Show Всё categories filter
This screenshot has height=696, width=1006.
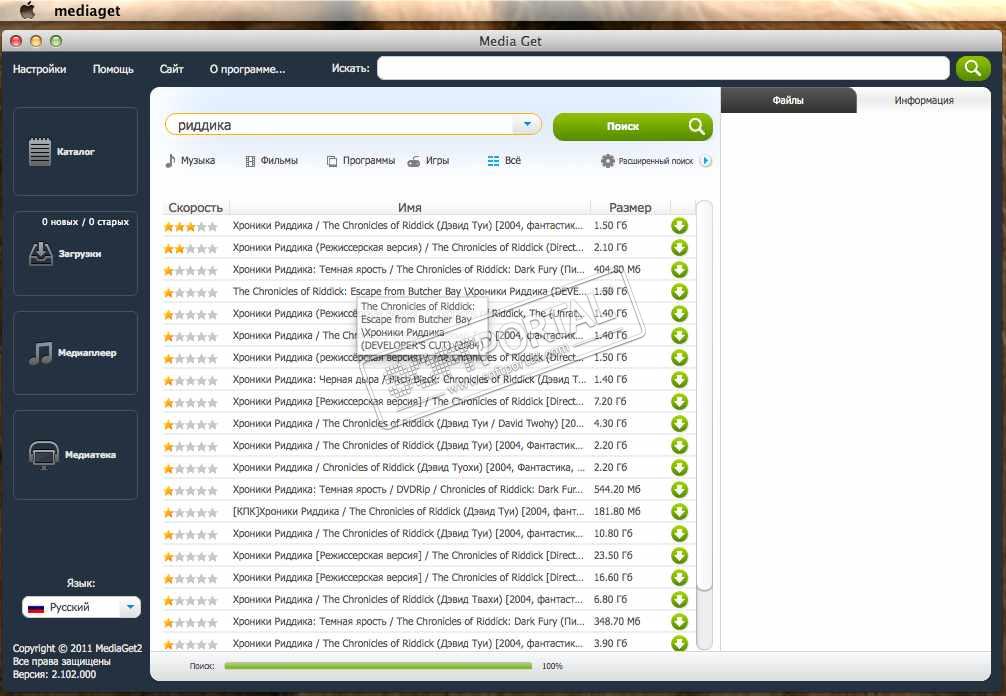(x=504, y=160)
